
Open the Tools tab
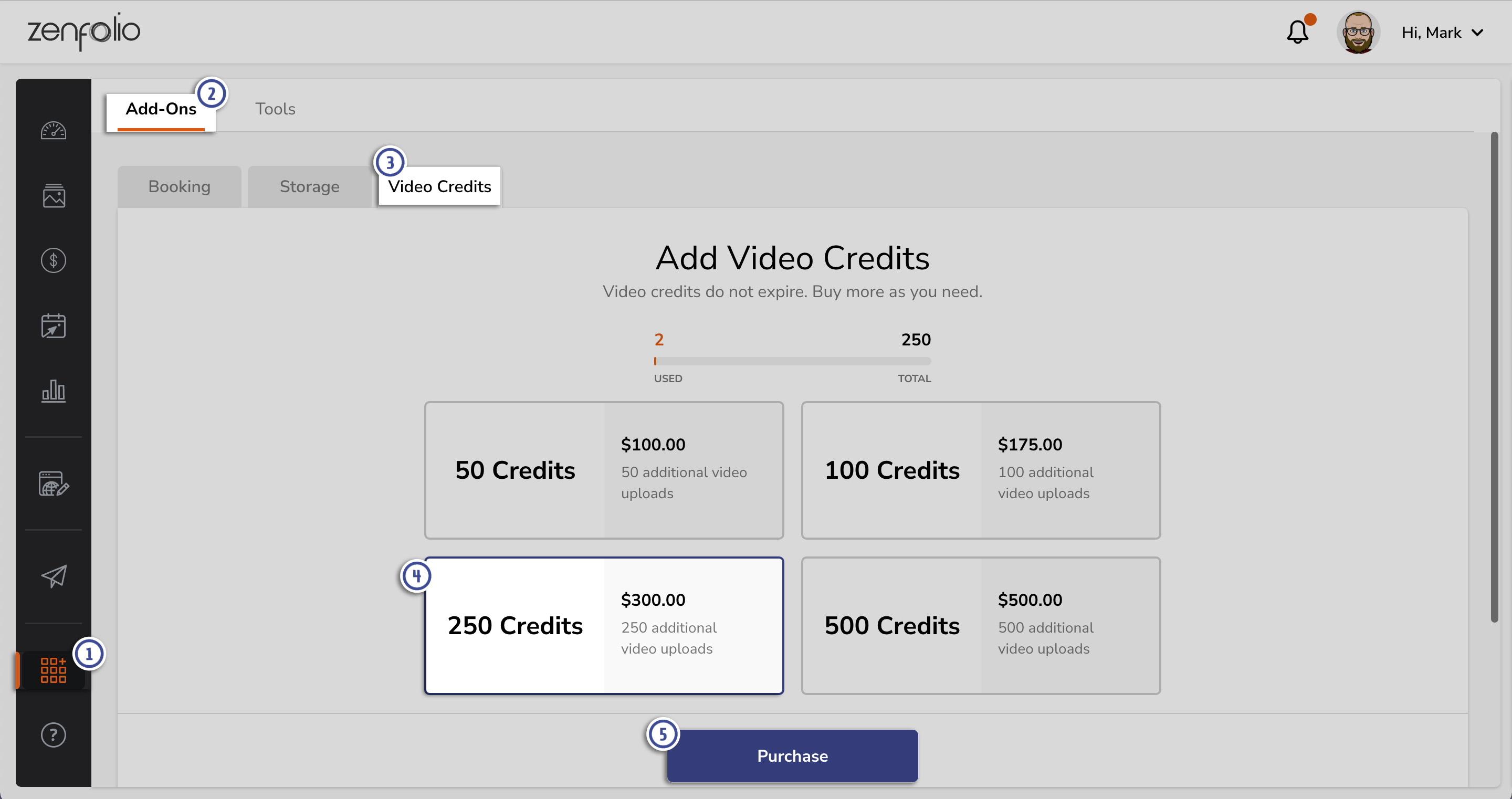pos(275,109)
